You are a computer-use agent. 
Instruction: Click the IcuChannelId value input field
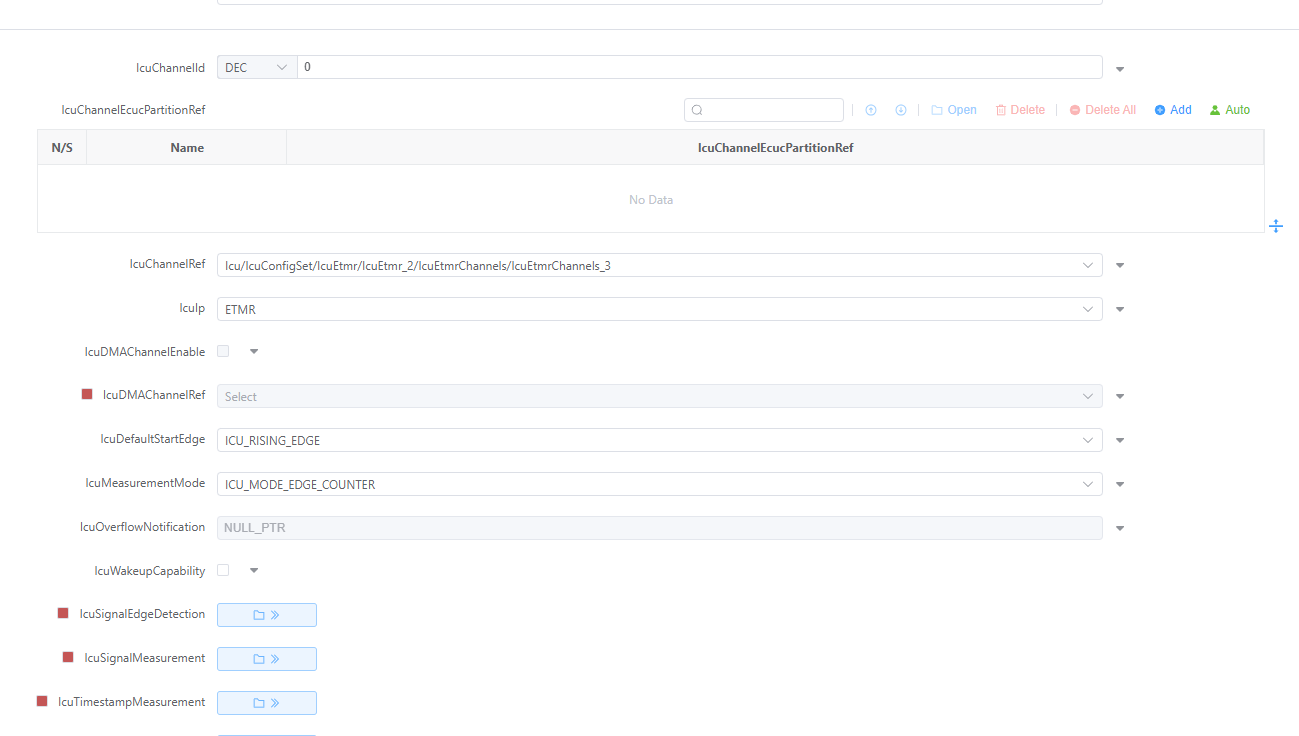(700, 67)
